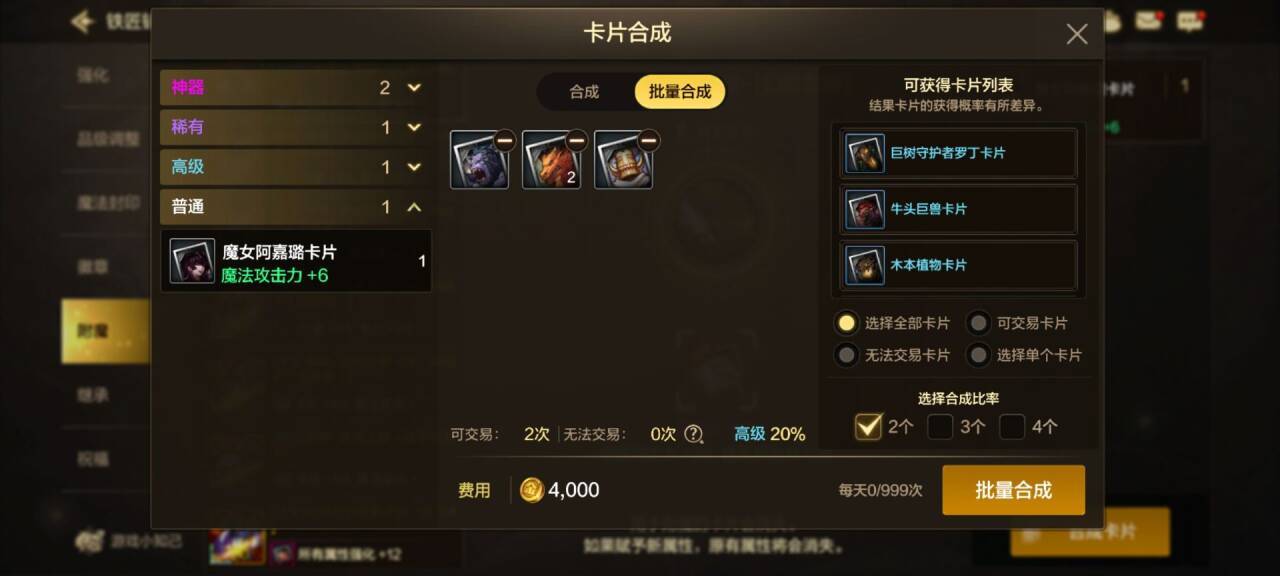This screenshot has width=1280, height=576.
Task: Close the 卡片合成 dialog
Action: [x=1077, y=34]
